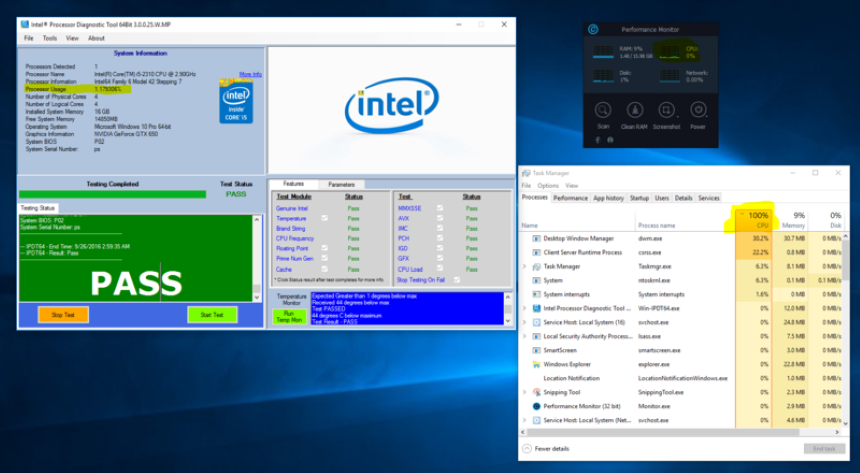Toggle the IMC test checkbox

pyautogui.click(x=440, y=228)
